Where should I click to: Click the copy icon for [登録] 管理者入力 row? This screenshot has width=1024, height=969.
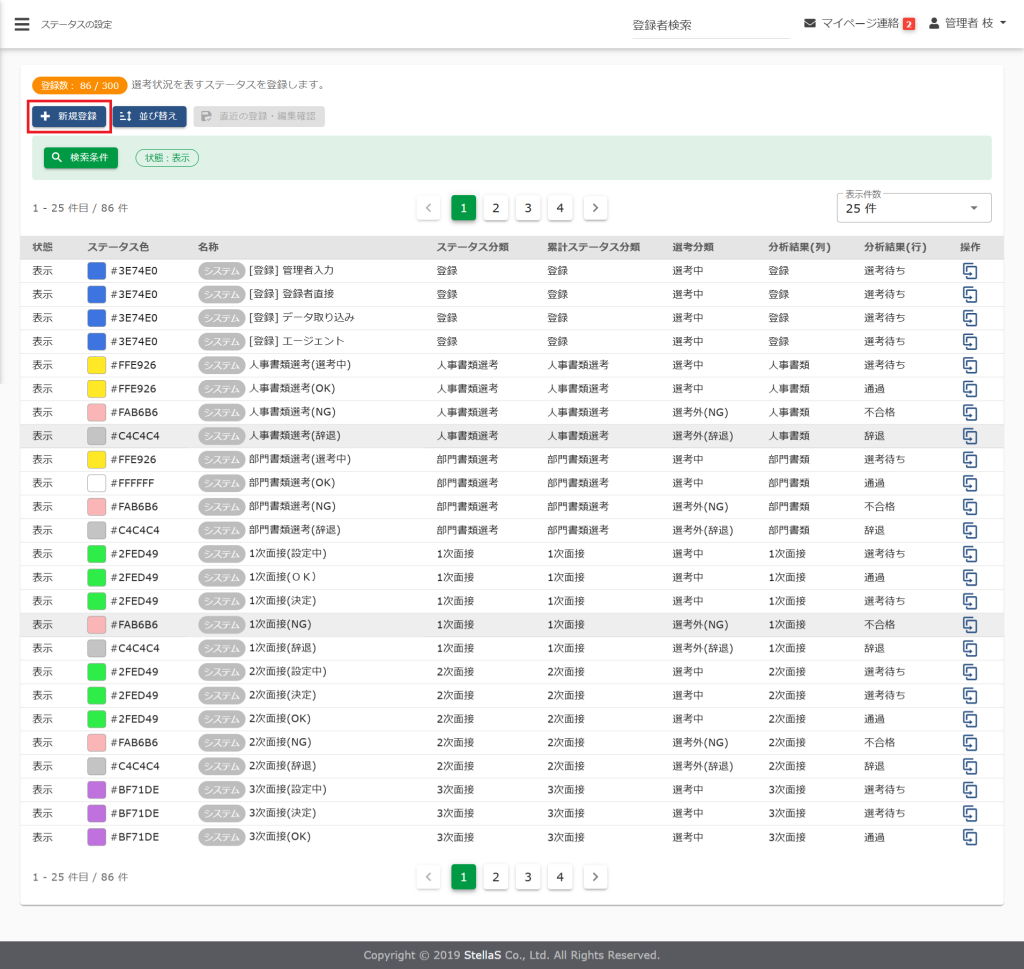coord(969,270)
